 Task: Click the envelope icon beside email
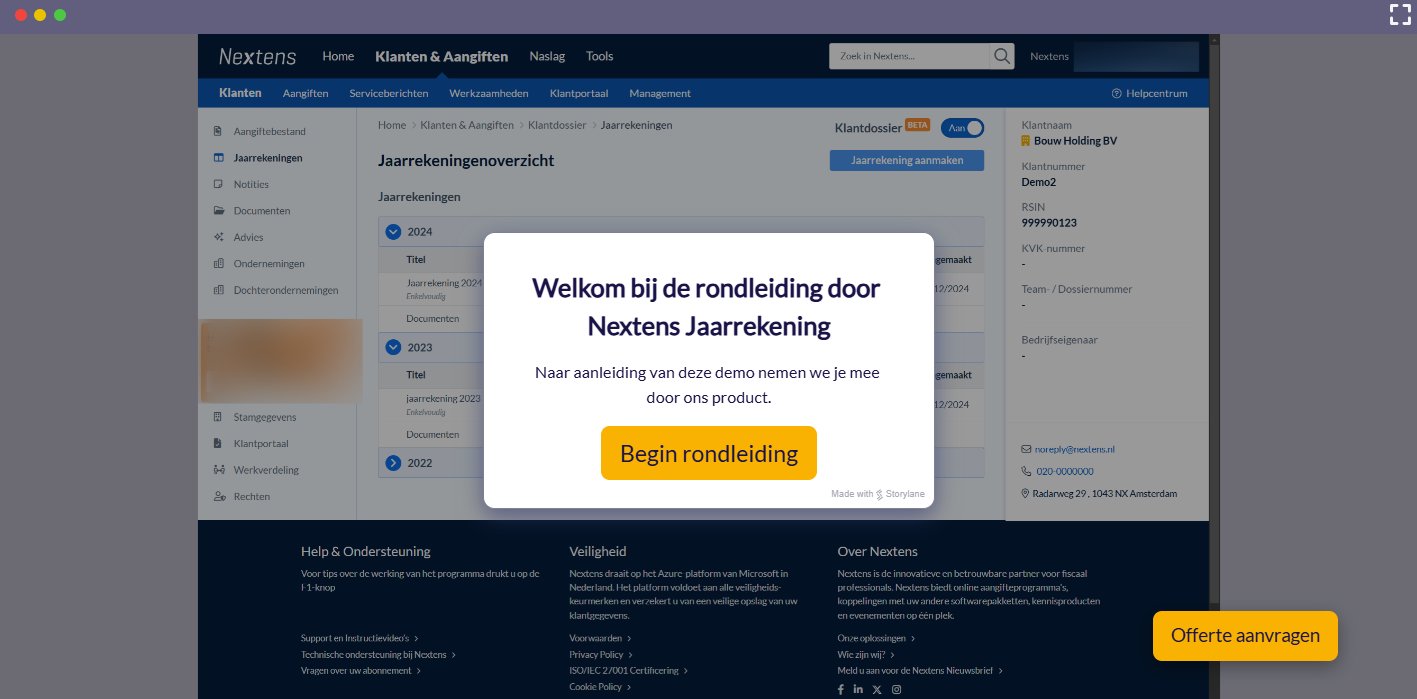click(1026, 450)
